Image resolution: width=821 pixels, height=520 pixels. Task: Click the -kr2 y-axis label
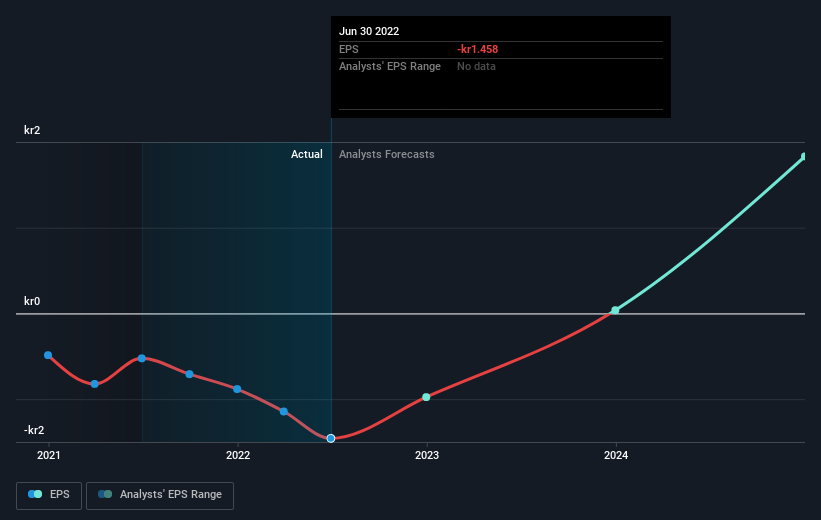34,430
